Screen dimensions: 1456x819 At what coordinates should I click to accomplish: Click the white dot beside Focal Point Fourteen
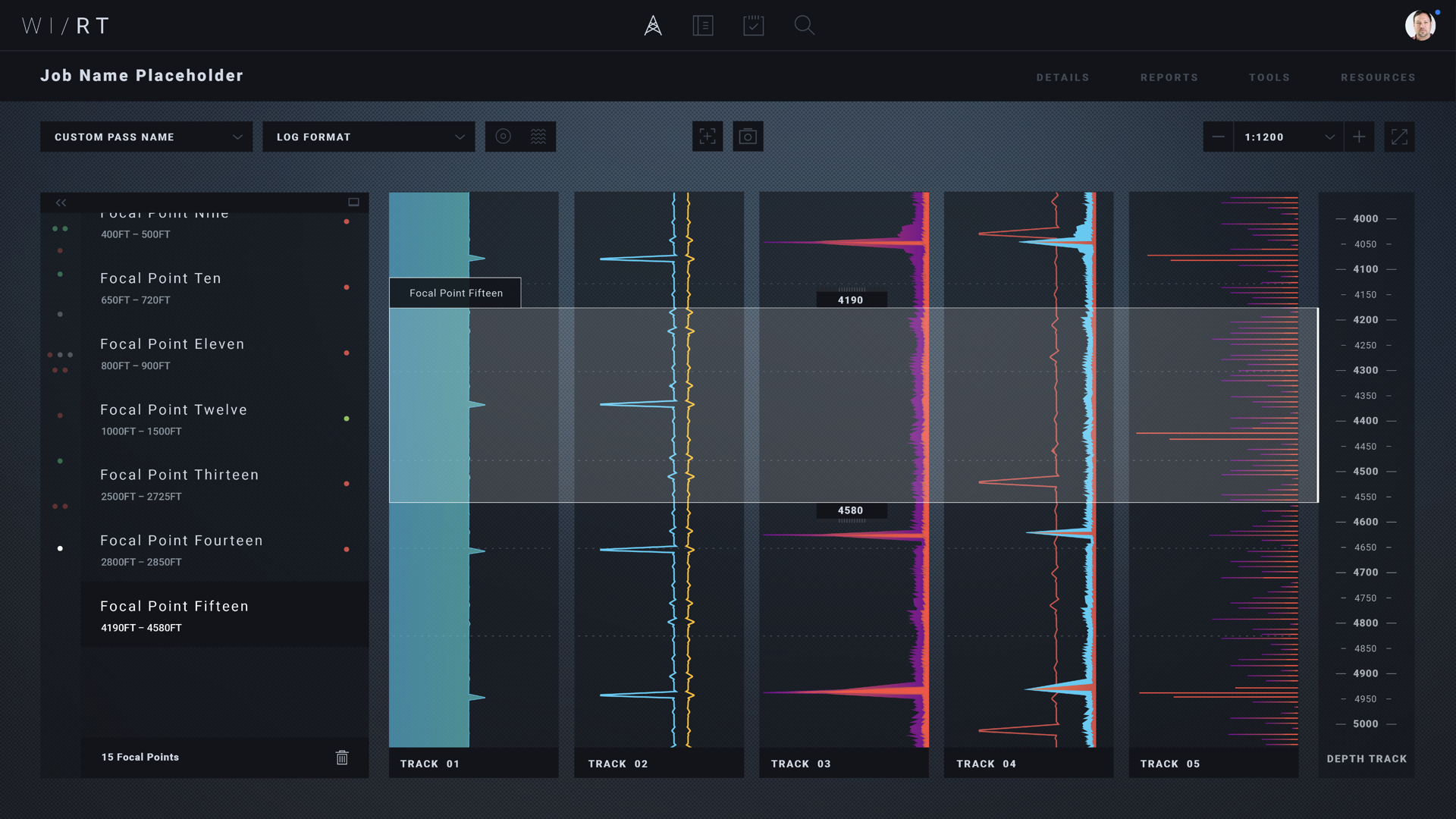[60, 548]
